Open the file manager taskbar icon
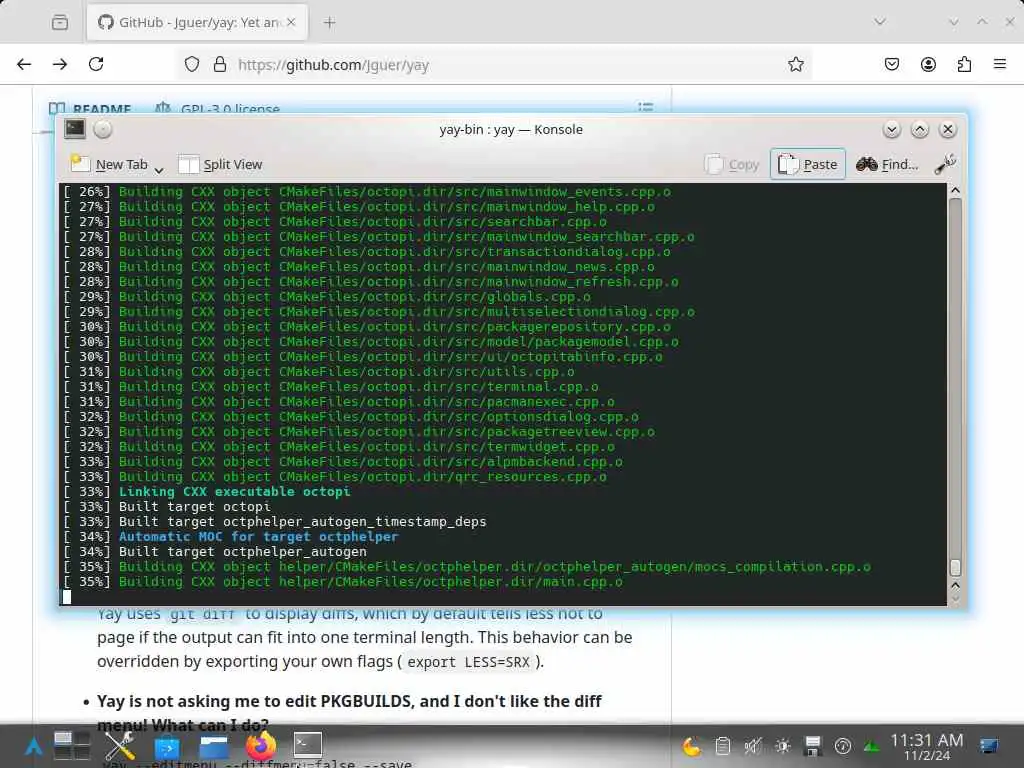 coord(214,746)
